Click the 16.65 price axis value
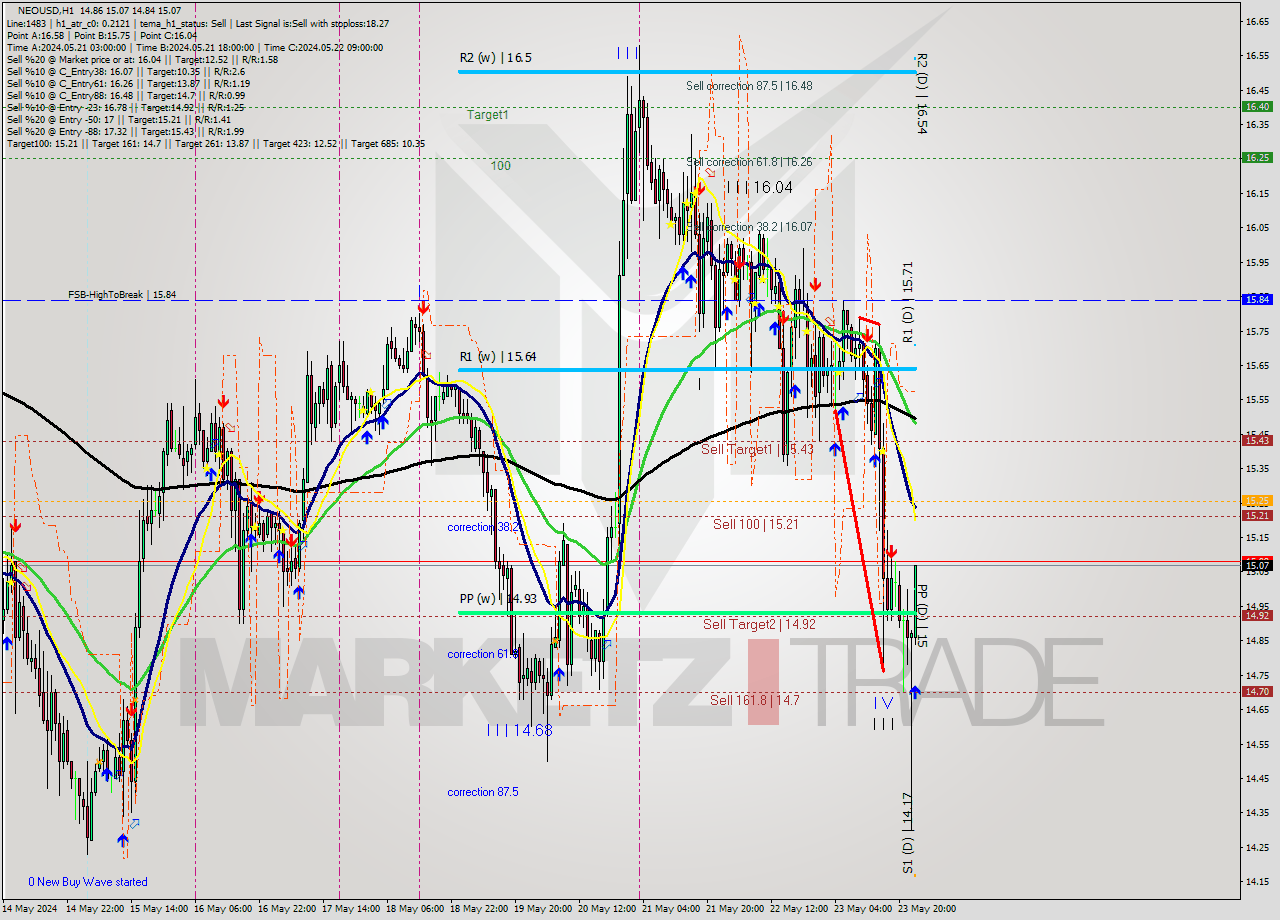 pos(1258,20)
